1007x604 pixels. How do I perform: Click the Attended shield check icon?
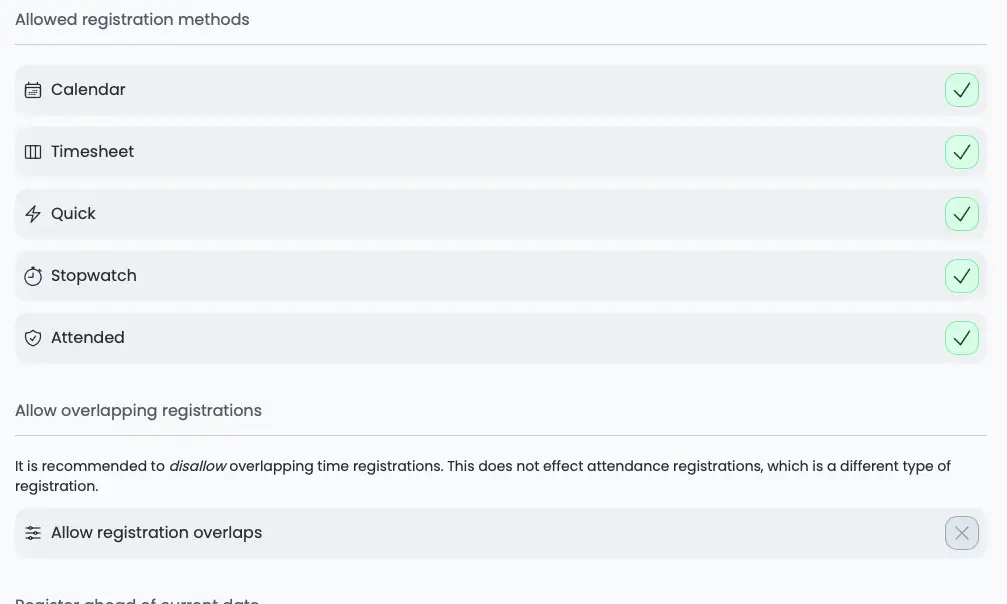(33, 338)
